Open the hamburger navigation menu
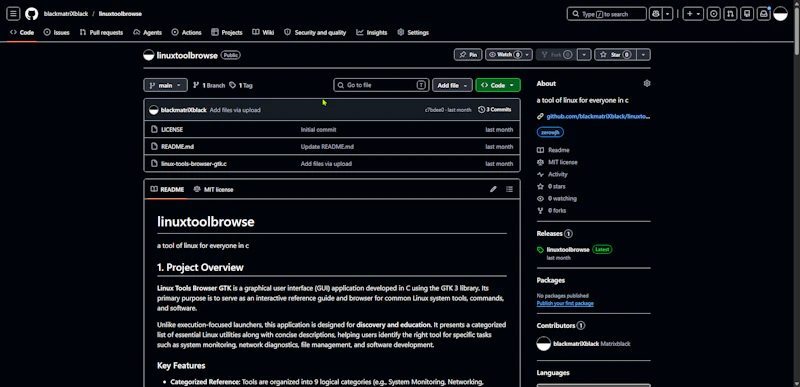 (x=14, y=14)
